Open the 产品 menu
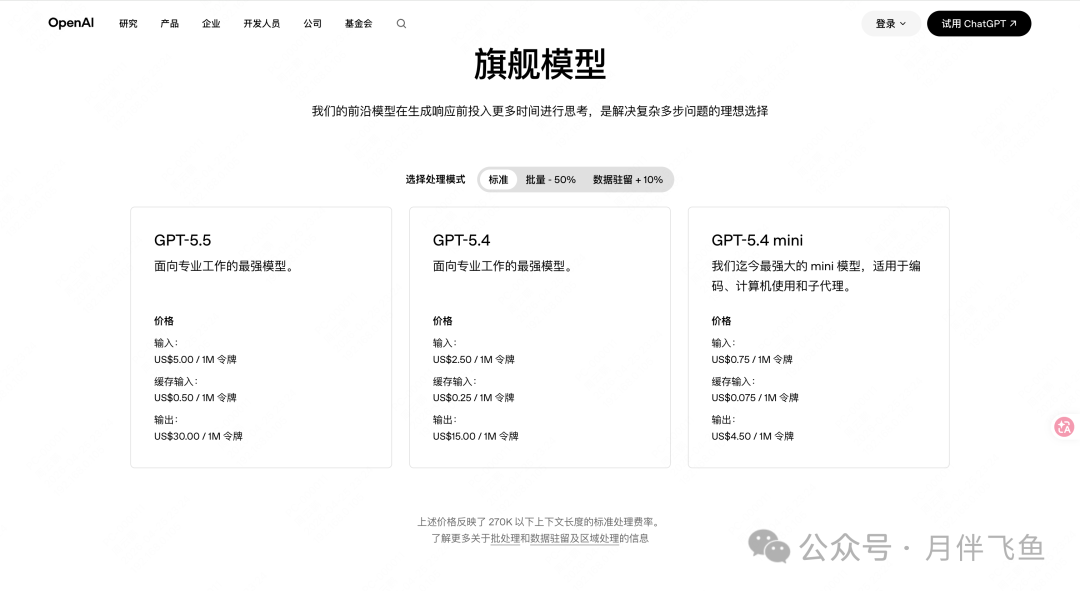Viewport: 1080px width, 591px height. pos(169,23)
